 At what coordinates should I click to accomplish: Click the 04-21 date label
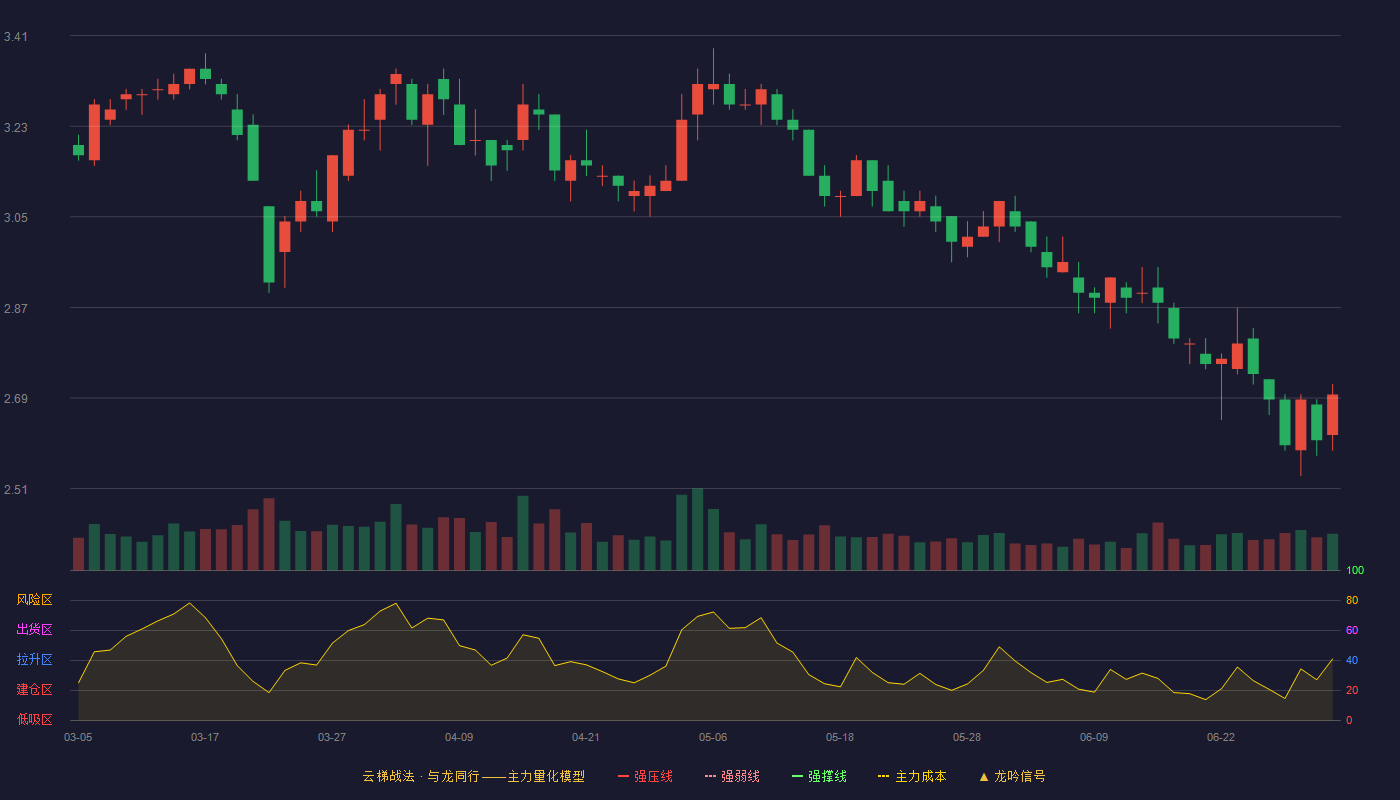pyautogui.click(x=586, y=737)
